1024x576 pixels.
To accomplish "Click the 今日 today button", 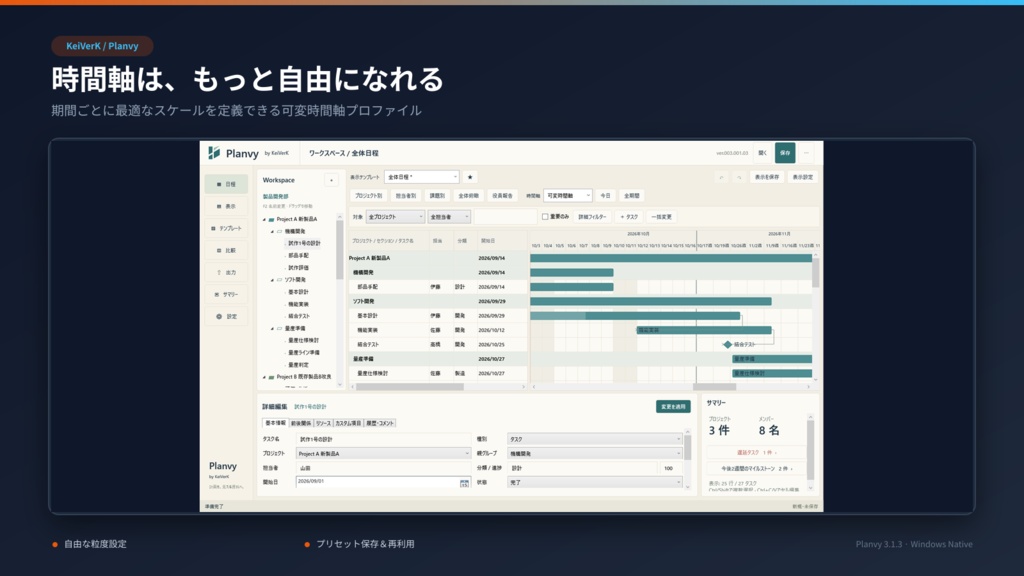I will tap(605, 195).
